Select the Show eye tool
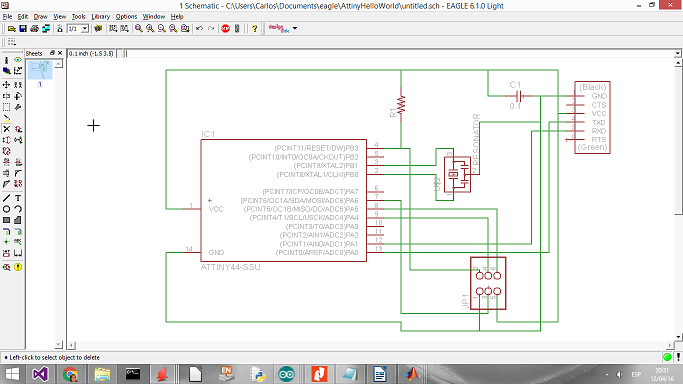The height and width of the screenshot is (384, 683). pos(18,60)
